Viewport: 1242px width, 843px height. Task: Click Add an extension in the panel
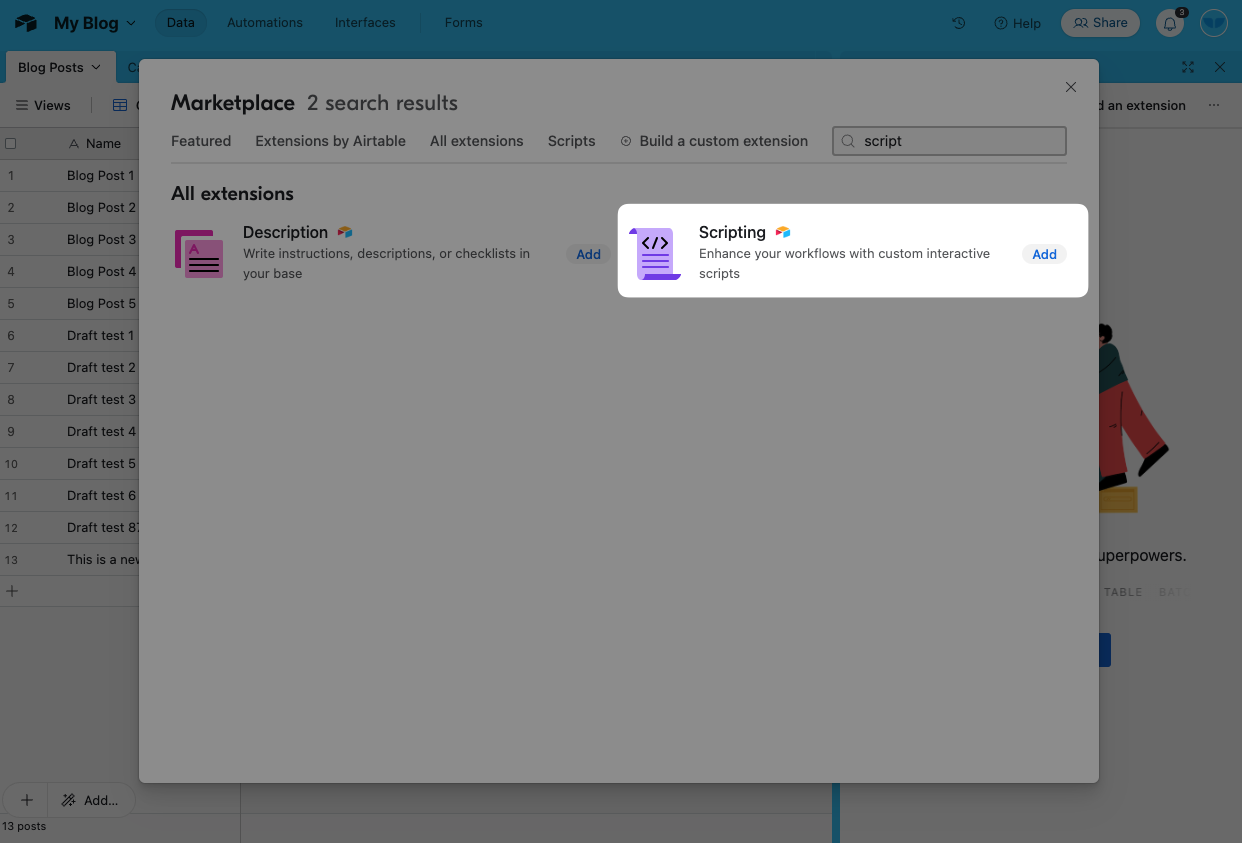(x=1142, y=105)
